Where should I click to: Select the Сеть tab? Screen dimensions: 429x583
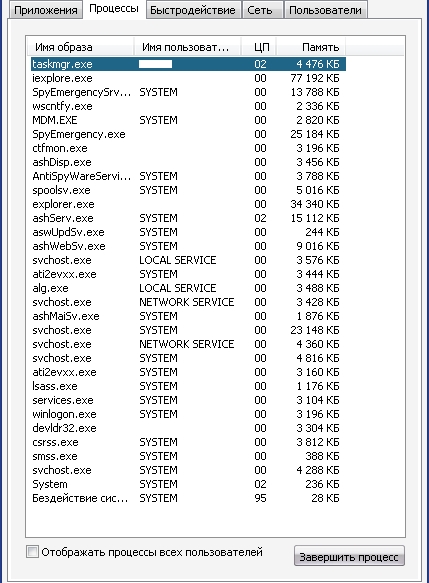[259, 10]
